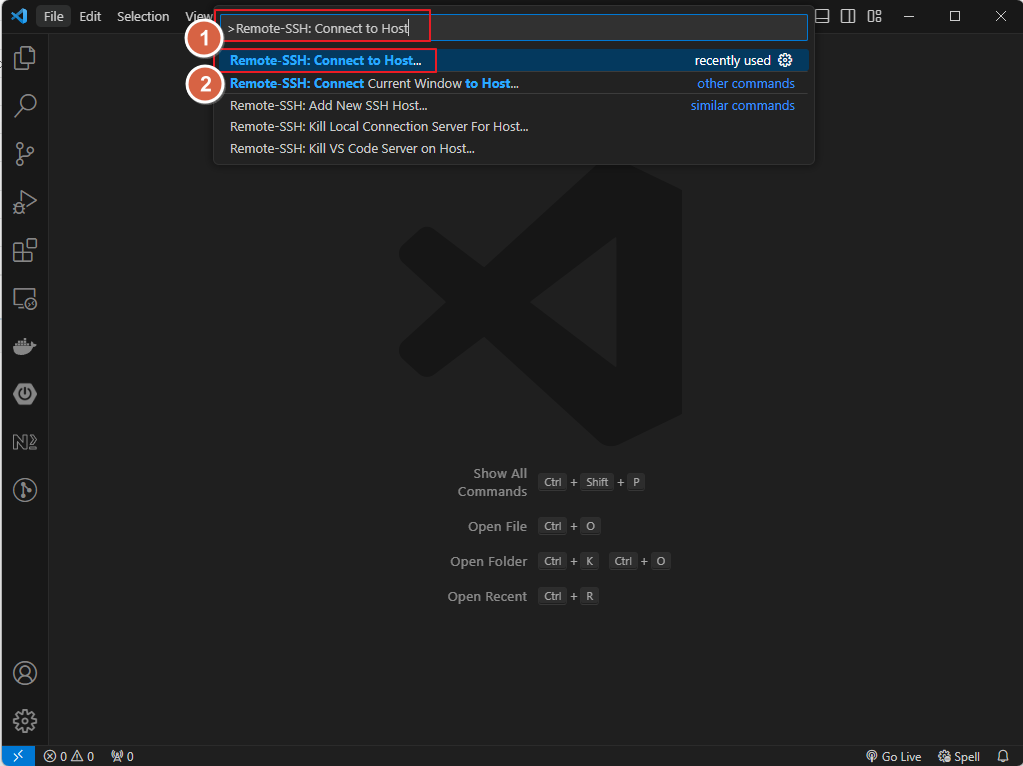This screenshot has height=766, width=1023.
Task: Open the Explorer view in activity bar
Action: (25, 58)
